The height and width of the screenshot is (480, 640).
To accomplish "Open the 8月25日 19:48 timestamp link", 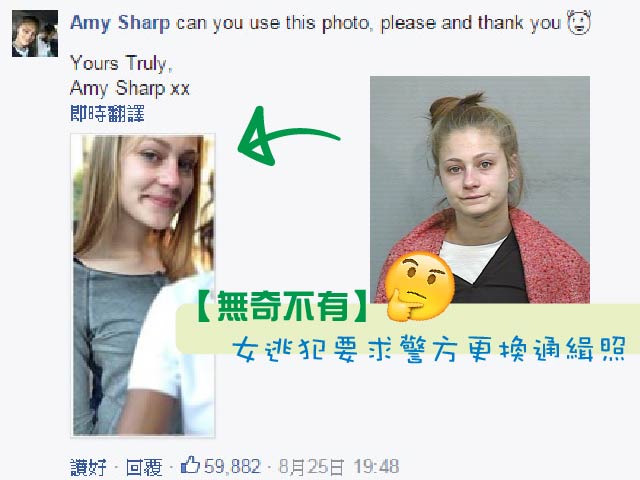I will pyautogui.click(x=339, y=467).
